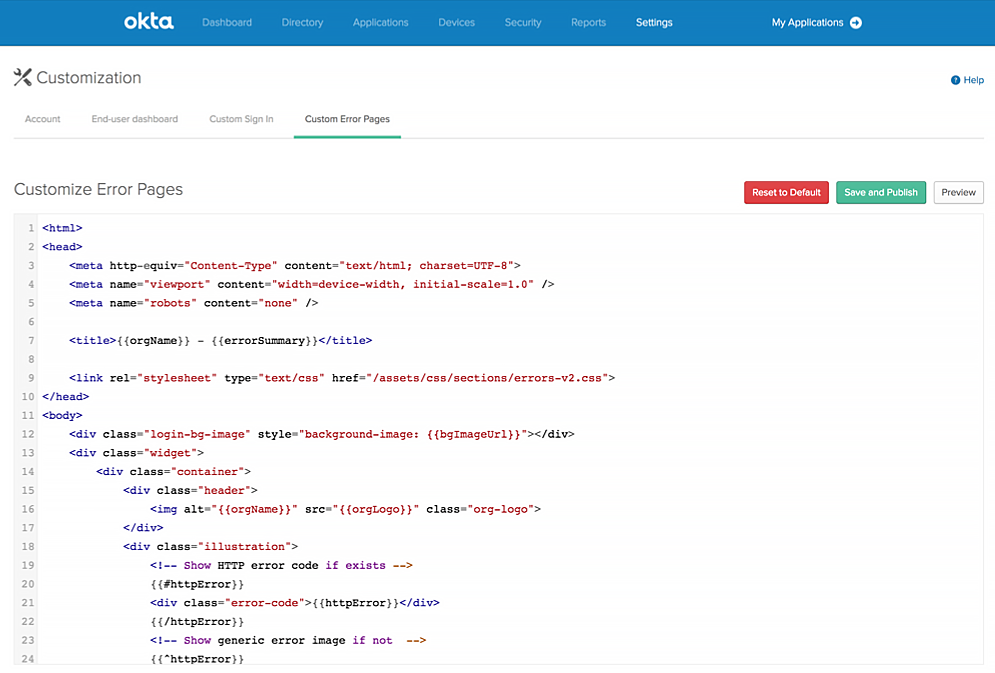Click the Help question mark icon

[x=955, y=80]
